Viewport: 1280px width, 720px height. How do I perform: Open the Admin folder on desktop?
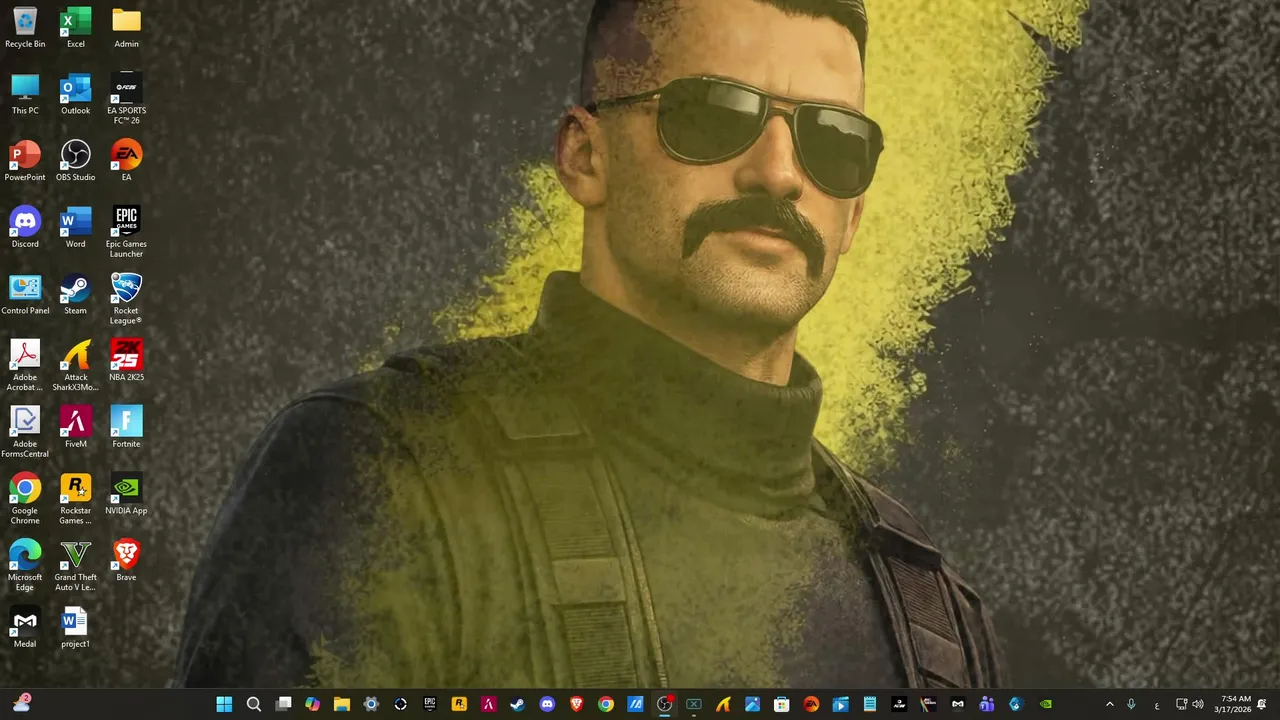pos(126,27)
